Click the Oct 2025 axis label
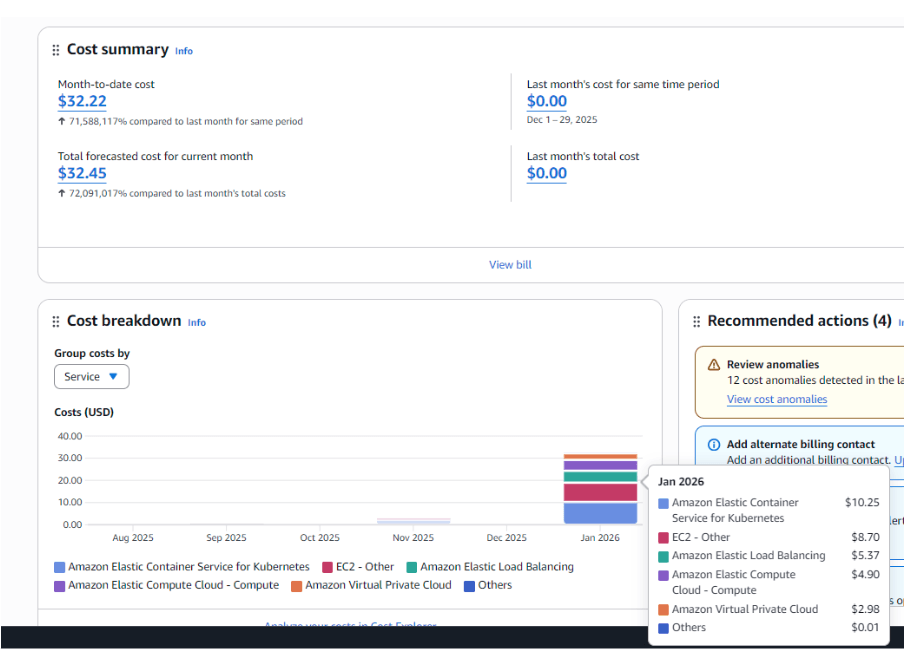 pos(320,538)
